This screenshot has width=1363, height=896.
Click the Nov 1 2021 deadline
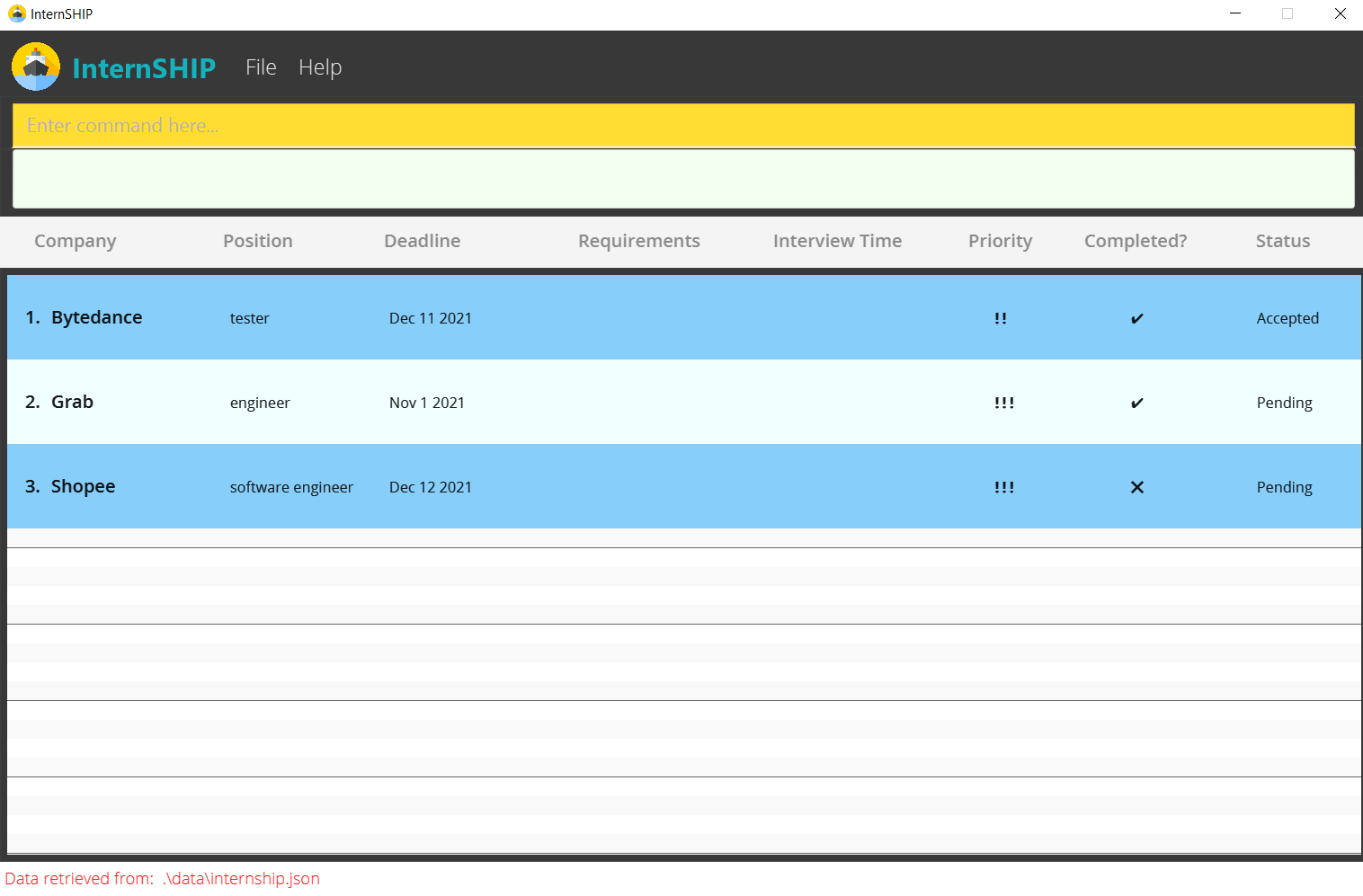427,403
